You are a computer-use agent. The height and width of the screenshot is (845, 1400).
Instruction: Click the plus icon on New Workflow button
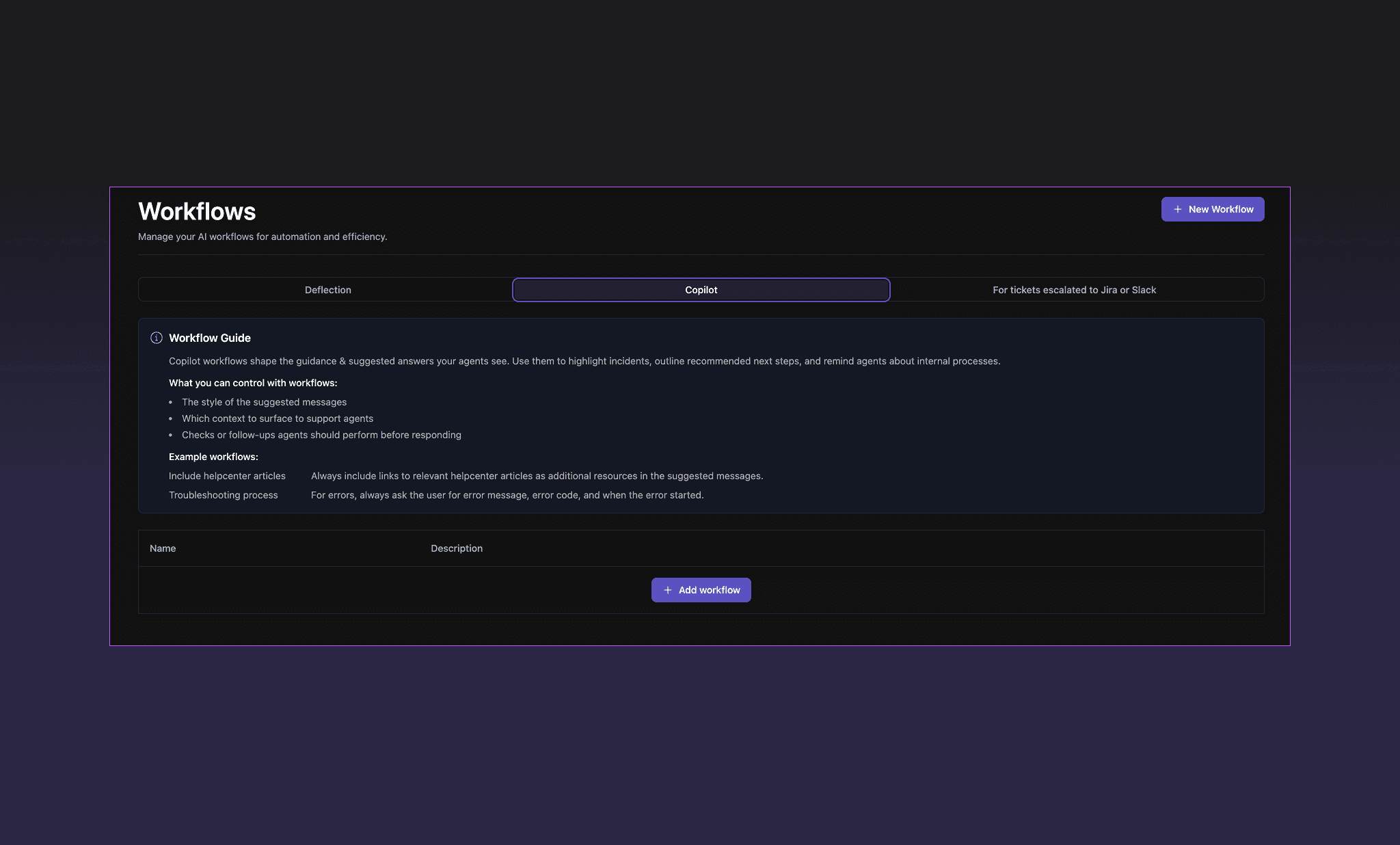[x=1177, y=209]
